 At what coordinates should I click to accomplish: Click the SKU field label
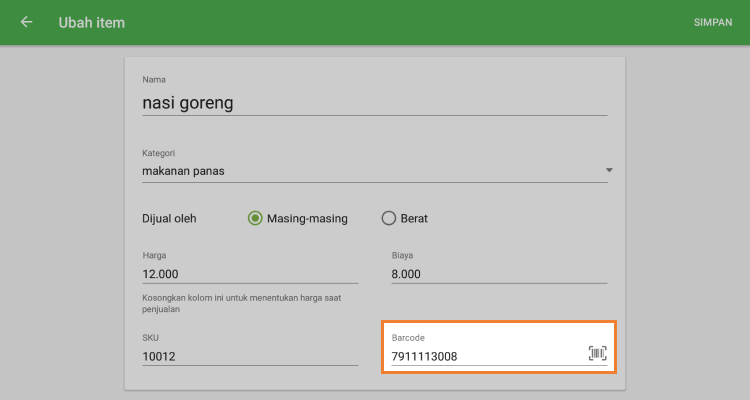(x=151, y=338)
